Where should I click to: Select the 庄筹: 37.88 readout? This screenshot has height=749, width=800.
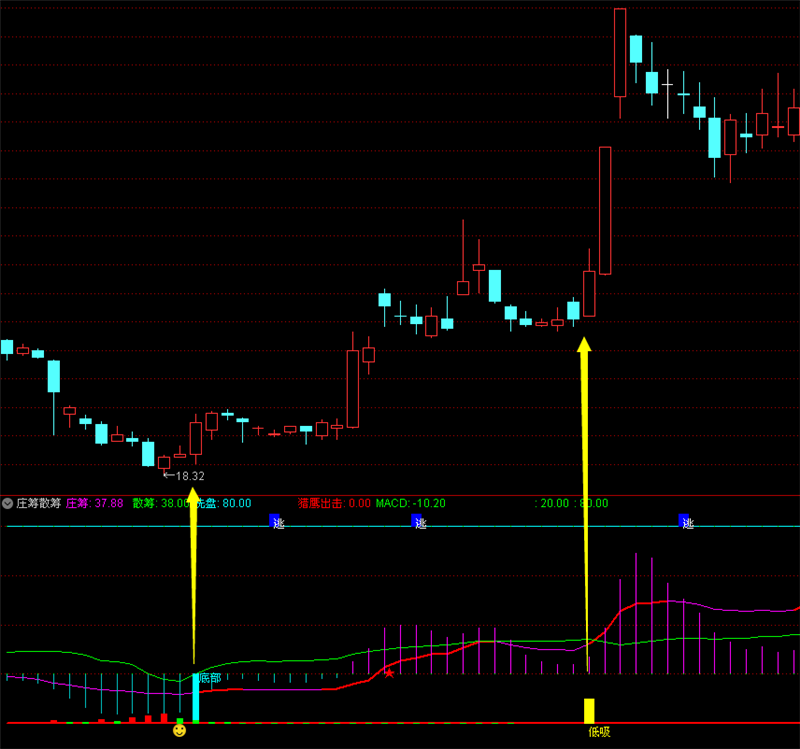click(95, 504)
